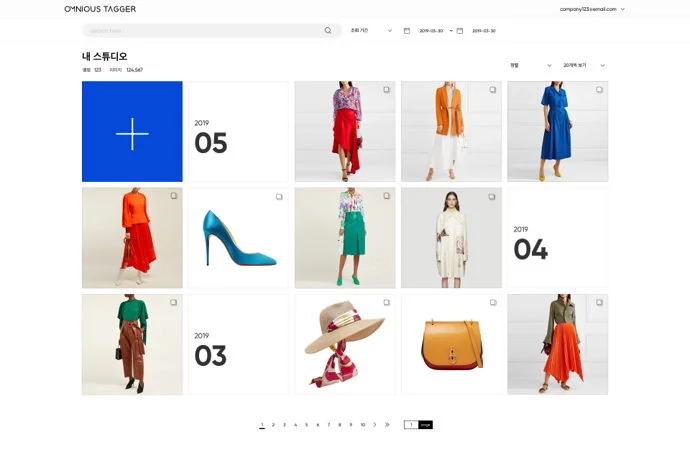The image size is (690, 455).
Task: Go to page 5
Action: [307, 425]
